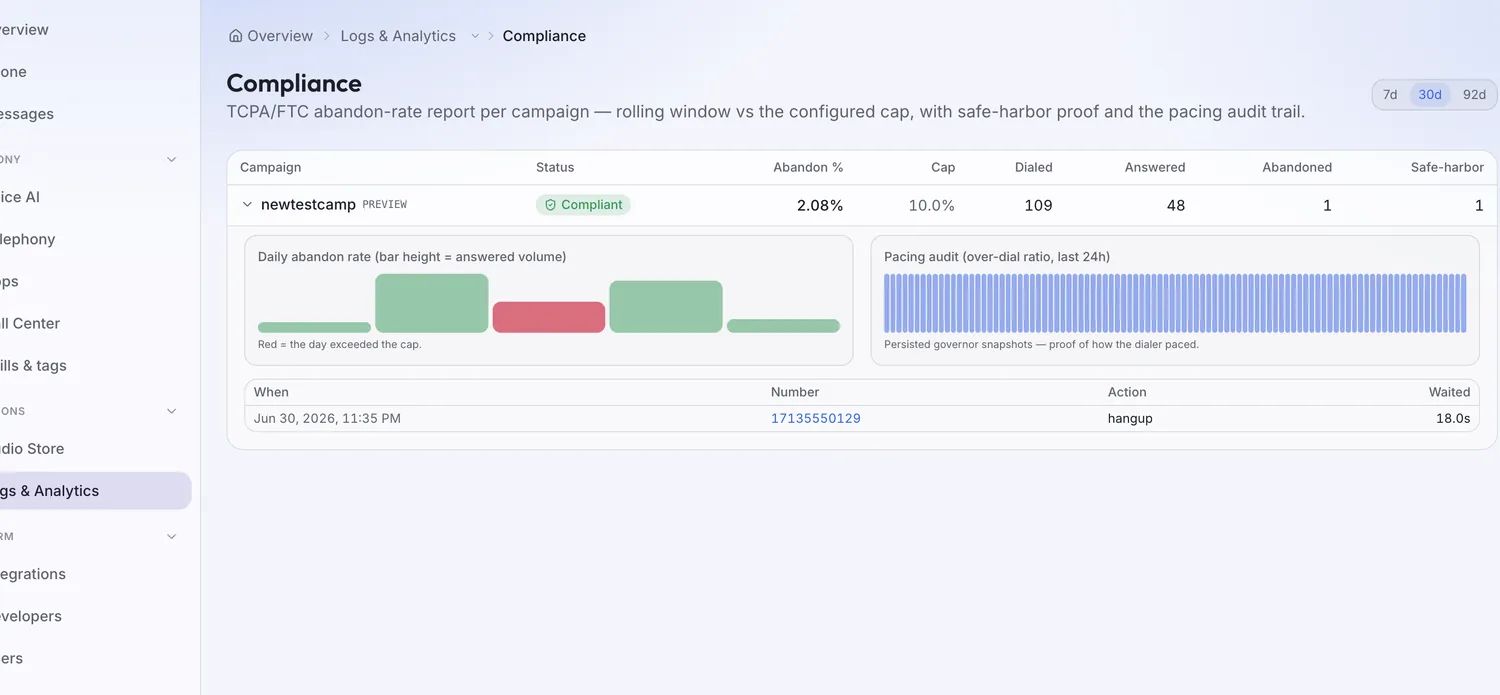Click the 18.0s waited value
Screen dimensions: 1500x695
[x=1453, y=418]
